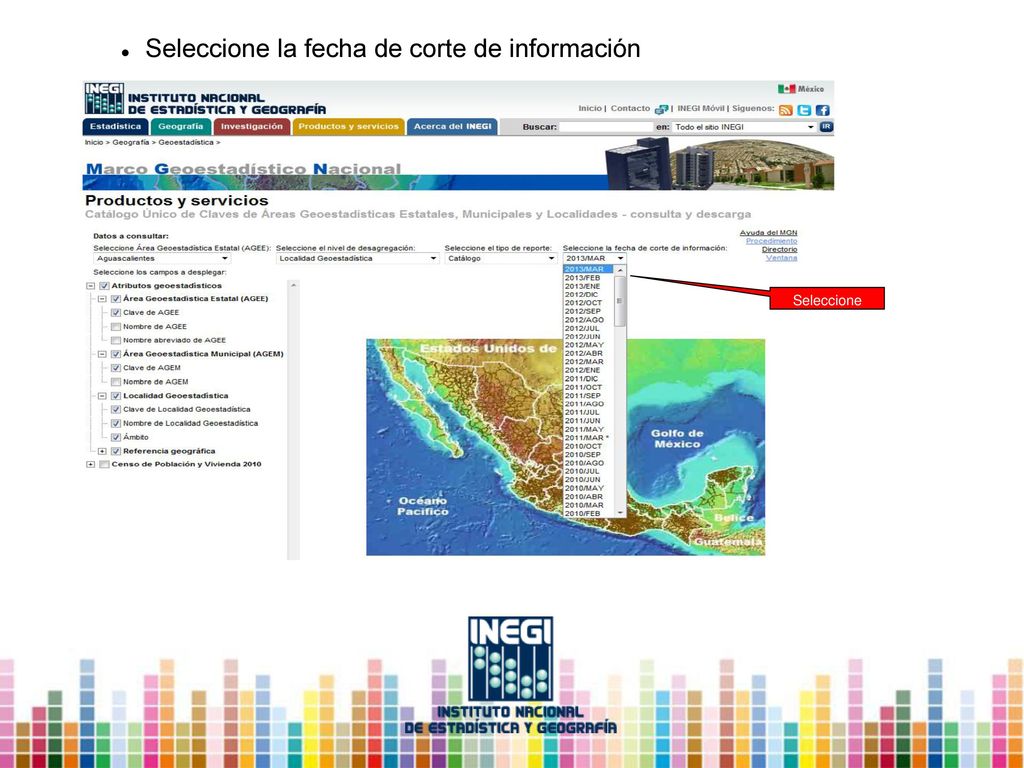Check Nombre abreviado de AGEE checkbox
1024x768 pixels.
click(x=116, y=340)
